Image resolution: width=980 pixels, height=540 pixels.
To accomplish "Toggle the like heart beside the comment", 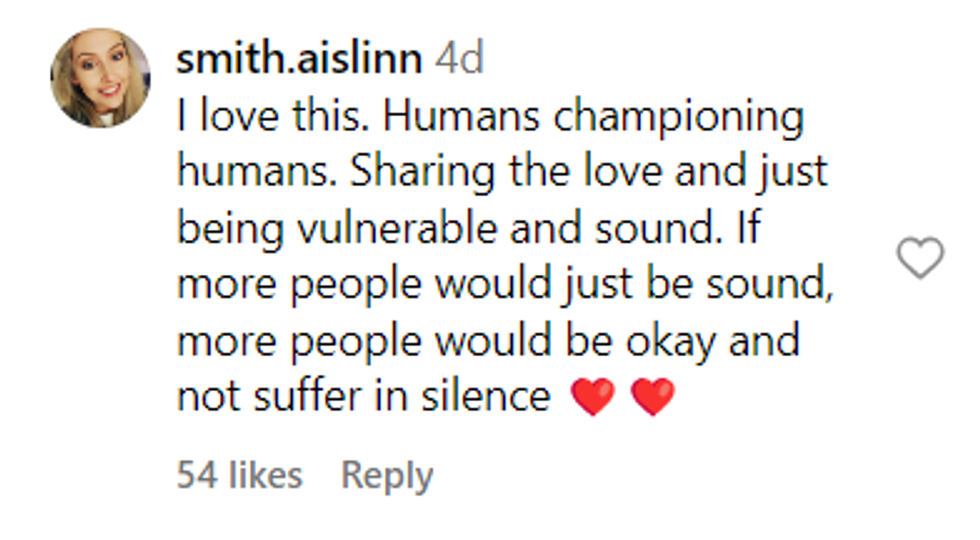I will [919, 258].
